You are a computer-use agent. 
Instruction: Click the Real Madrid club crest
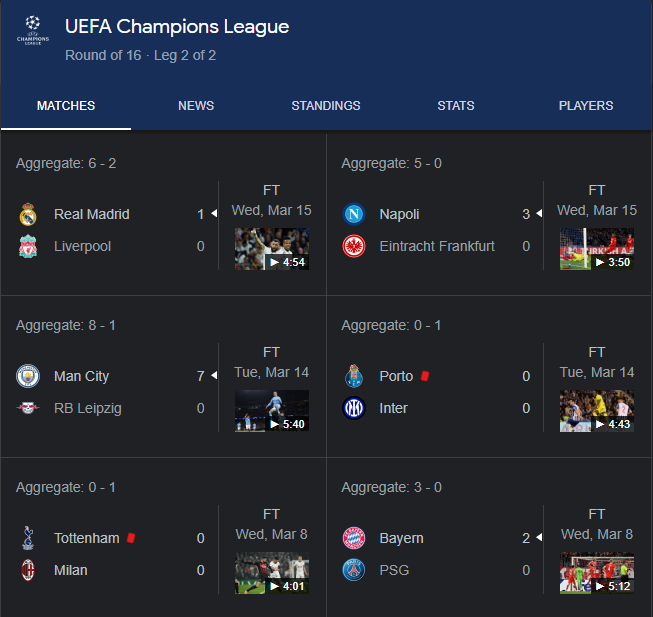(27, 214)
